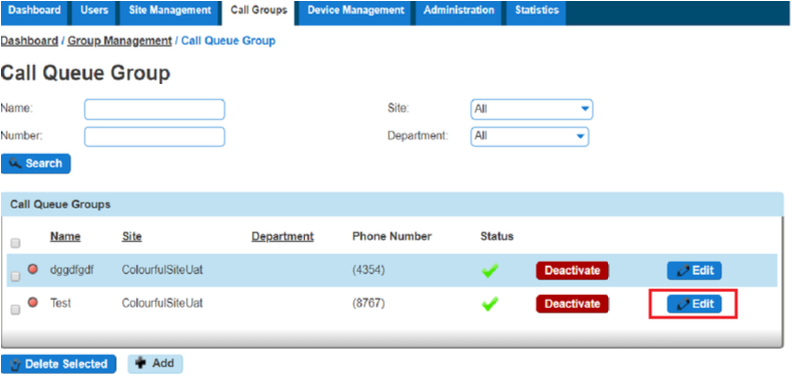Select the Call Groups tab
The height and width of the screenshot is (377, 792).
tap(259, 13)
